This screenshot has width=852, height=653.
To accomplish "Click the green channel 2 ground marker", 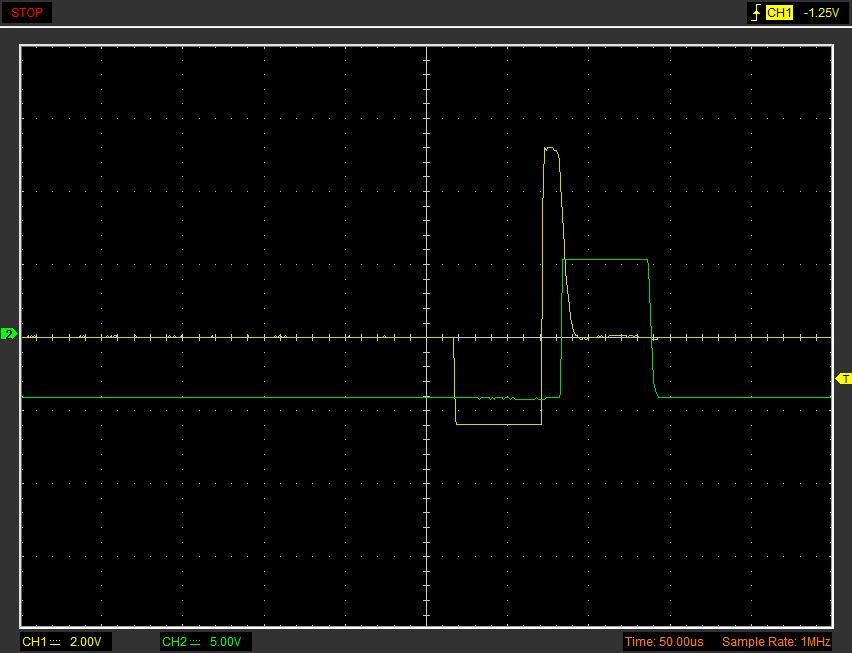I will [x=9, y=334].
